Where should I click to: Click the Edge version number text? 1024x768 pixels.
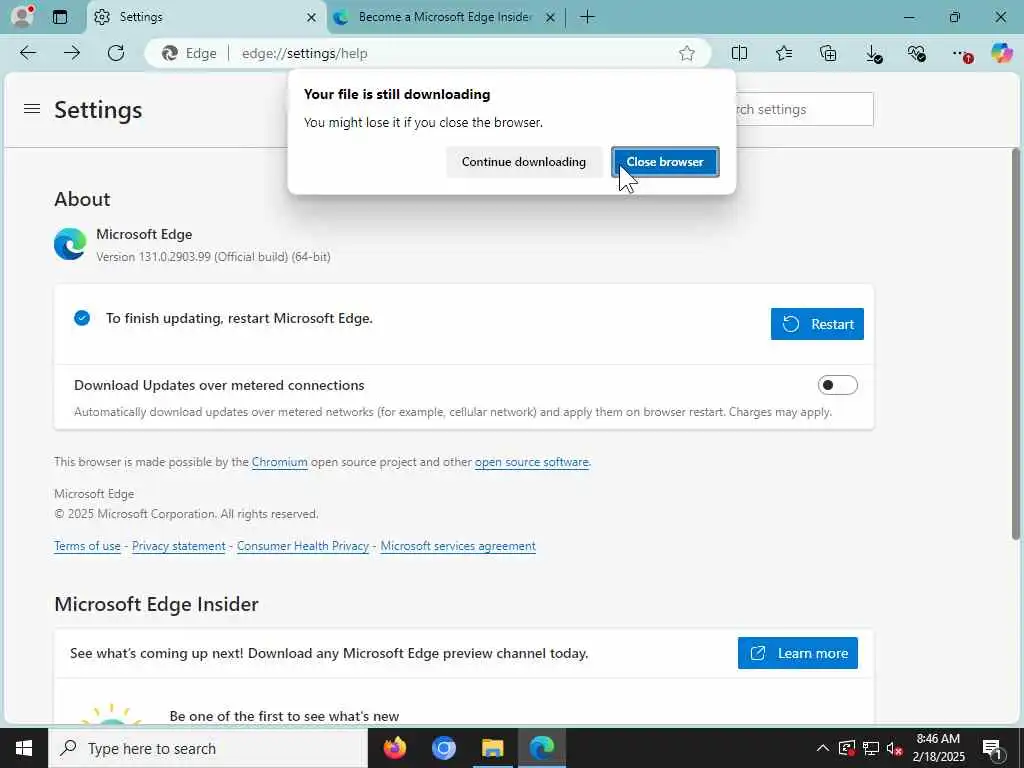pos(213,257)
